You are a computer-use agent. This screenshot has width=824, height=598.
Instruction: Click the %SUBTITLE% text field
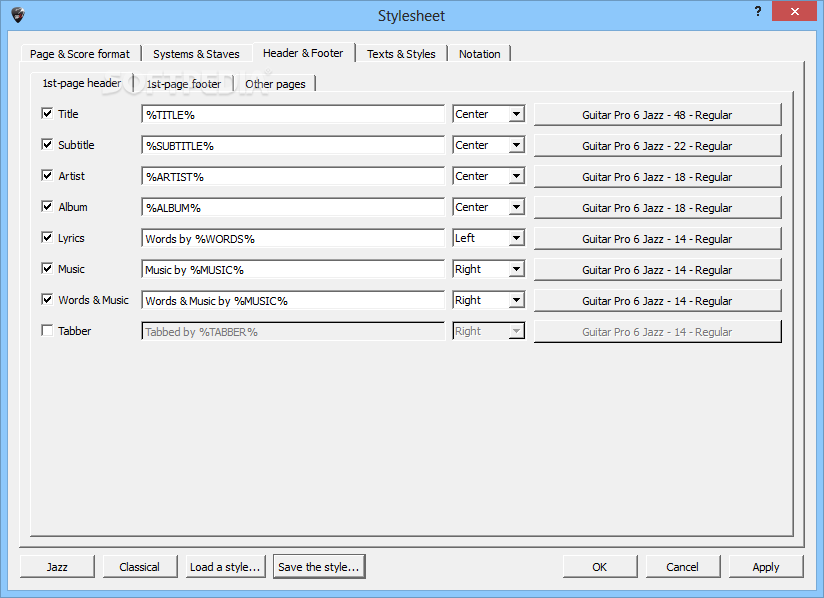click(x=293, y=145)
